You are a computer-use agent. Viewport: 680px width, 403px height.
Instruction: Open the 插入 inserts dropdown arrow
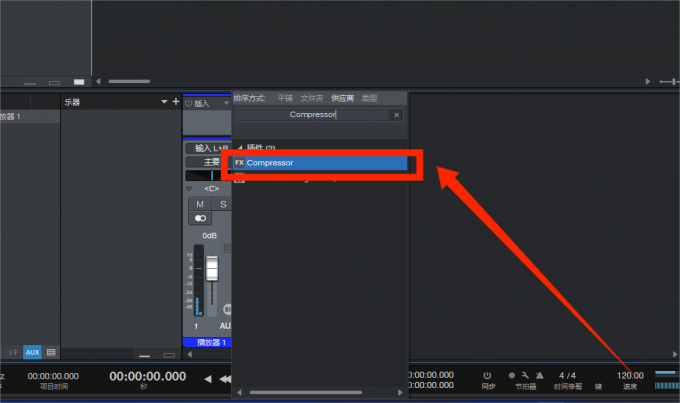click(224, 102)
